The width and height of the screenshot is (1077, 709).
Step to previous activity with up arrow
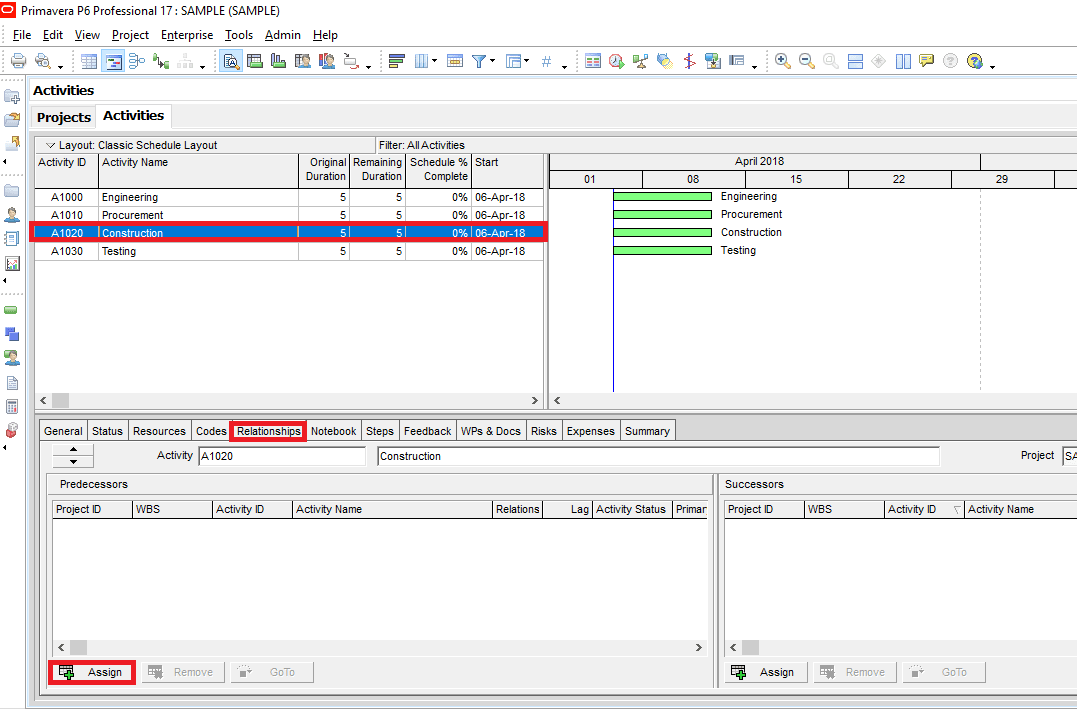[x=73, y=450]
